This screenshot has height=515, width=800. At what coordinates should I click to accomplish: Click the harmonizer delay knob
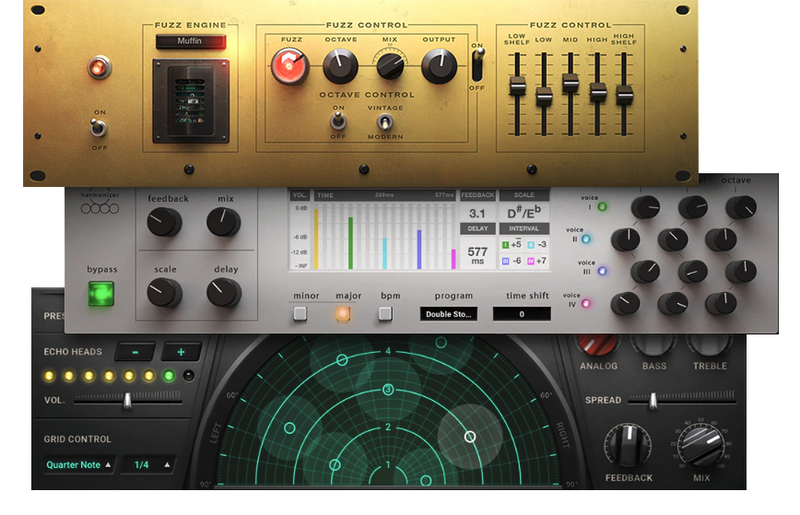coord(223,292)
